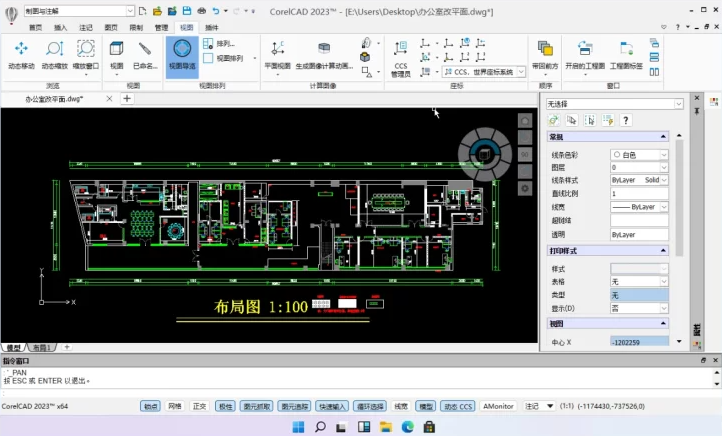The image size is (722, 436).
Task: Open the CorelCAD balloon application menu
Action: (x=11, y=14)
